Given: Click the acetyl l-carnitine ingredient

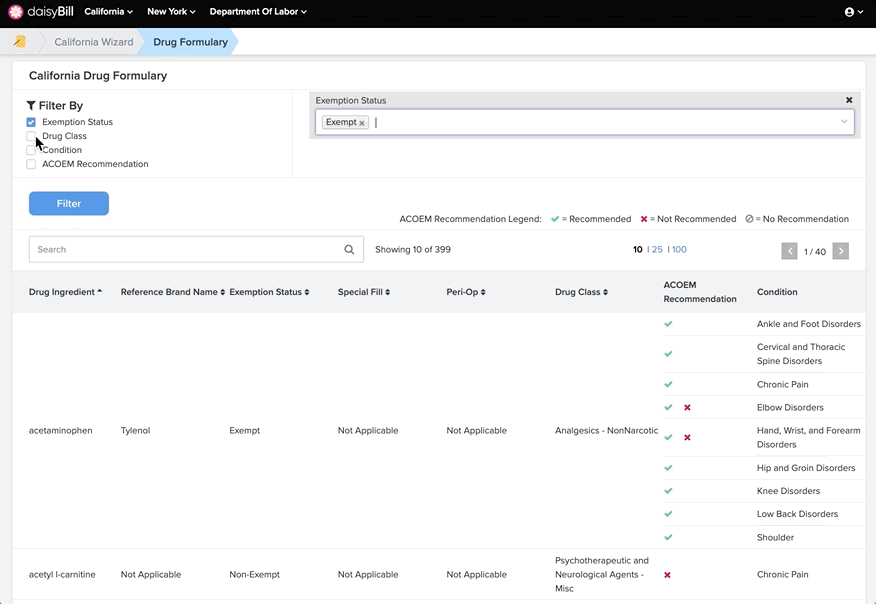Looking at the screenshot, I should (x=62, y=574).
